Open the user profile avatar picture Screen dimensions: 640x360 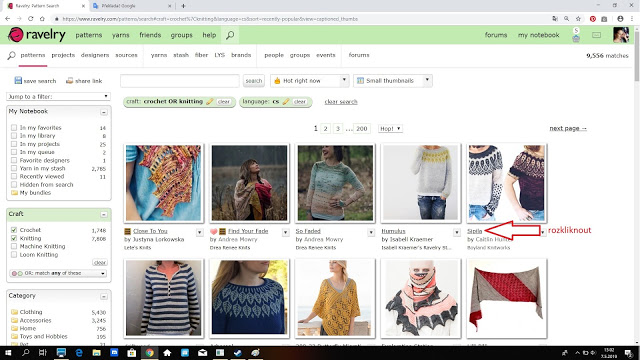pyautogui.click(x=621, y=35)
